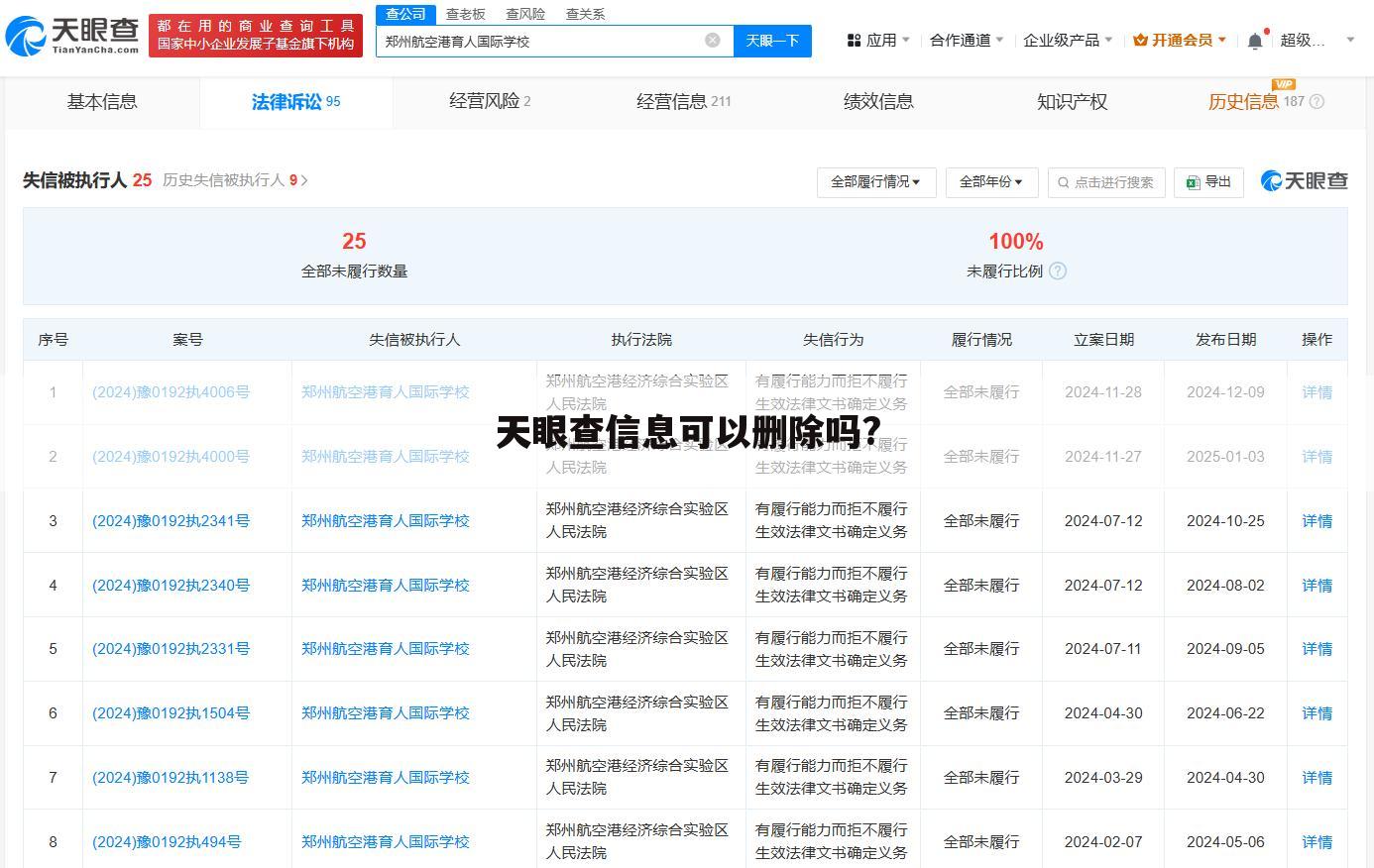
Task: Open the 应用 grid menu
Action: 878,41
